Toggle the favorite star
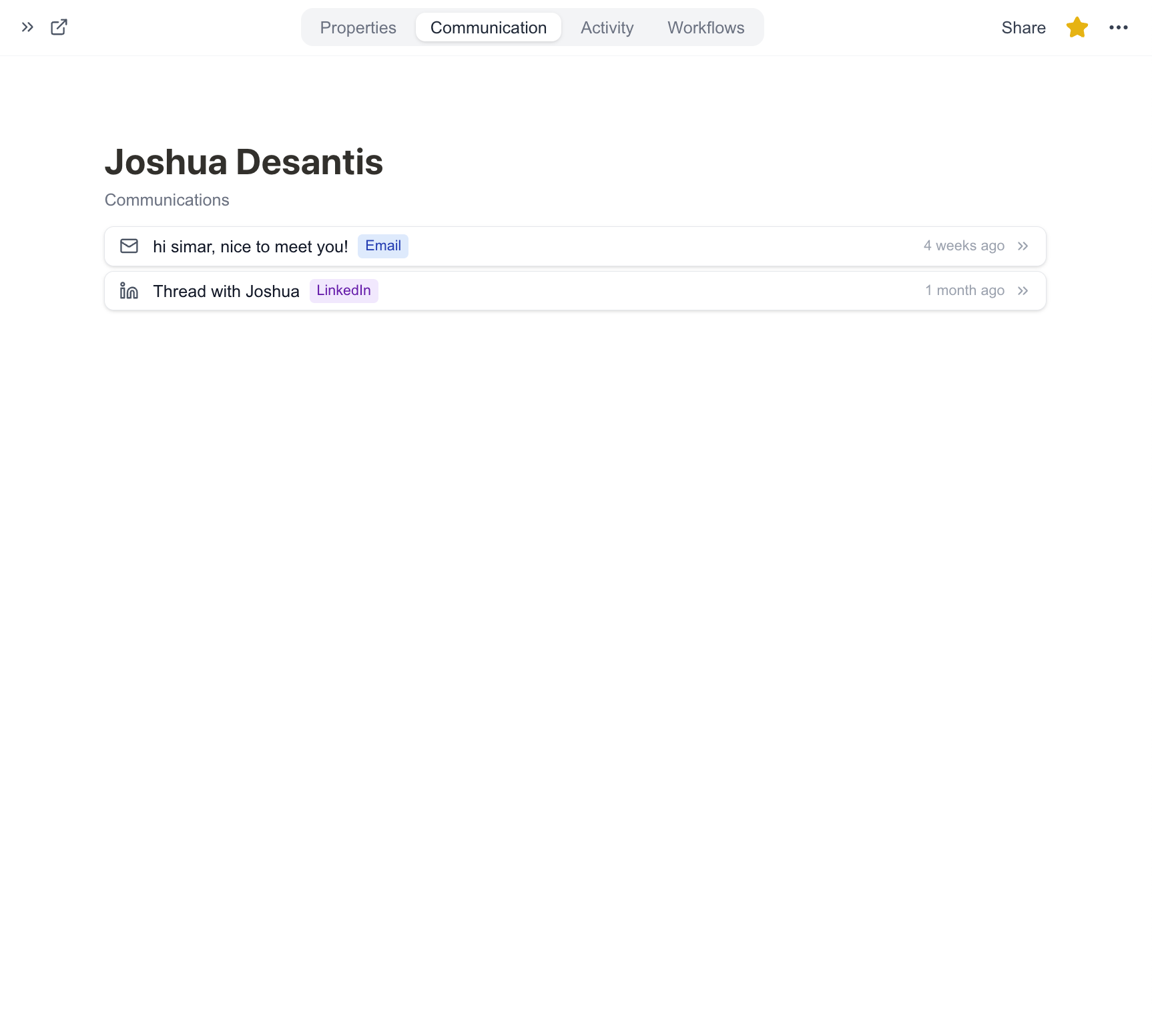Viewport: 1152px width, 1036px height. (x=1077, y=27)
